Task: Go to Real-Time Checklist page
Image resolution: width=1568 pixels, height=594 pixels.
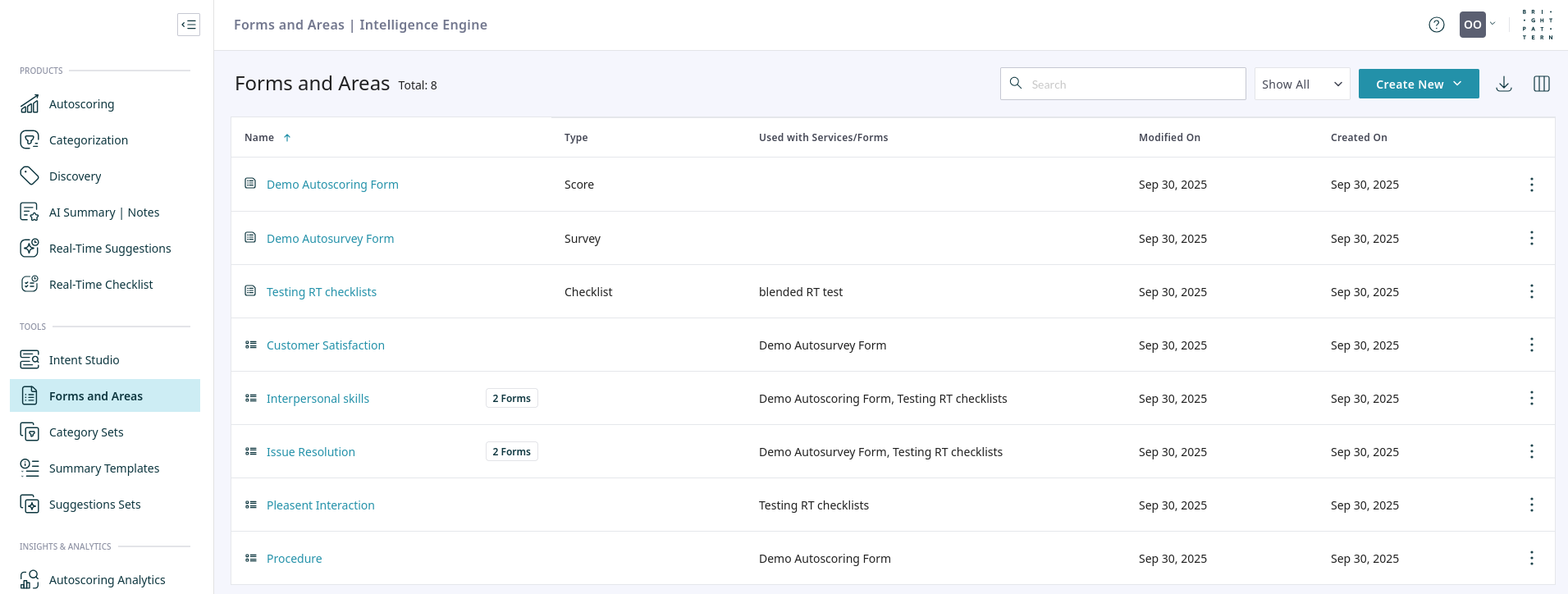Action: point(101,285)
